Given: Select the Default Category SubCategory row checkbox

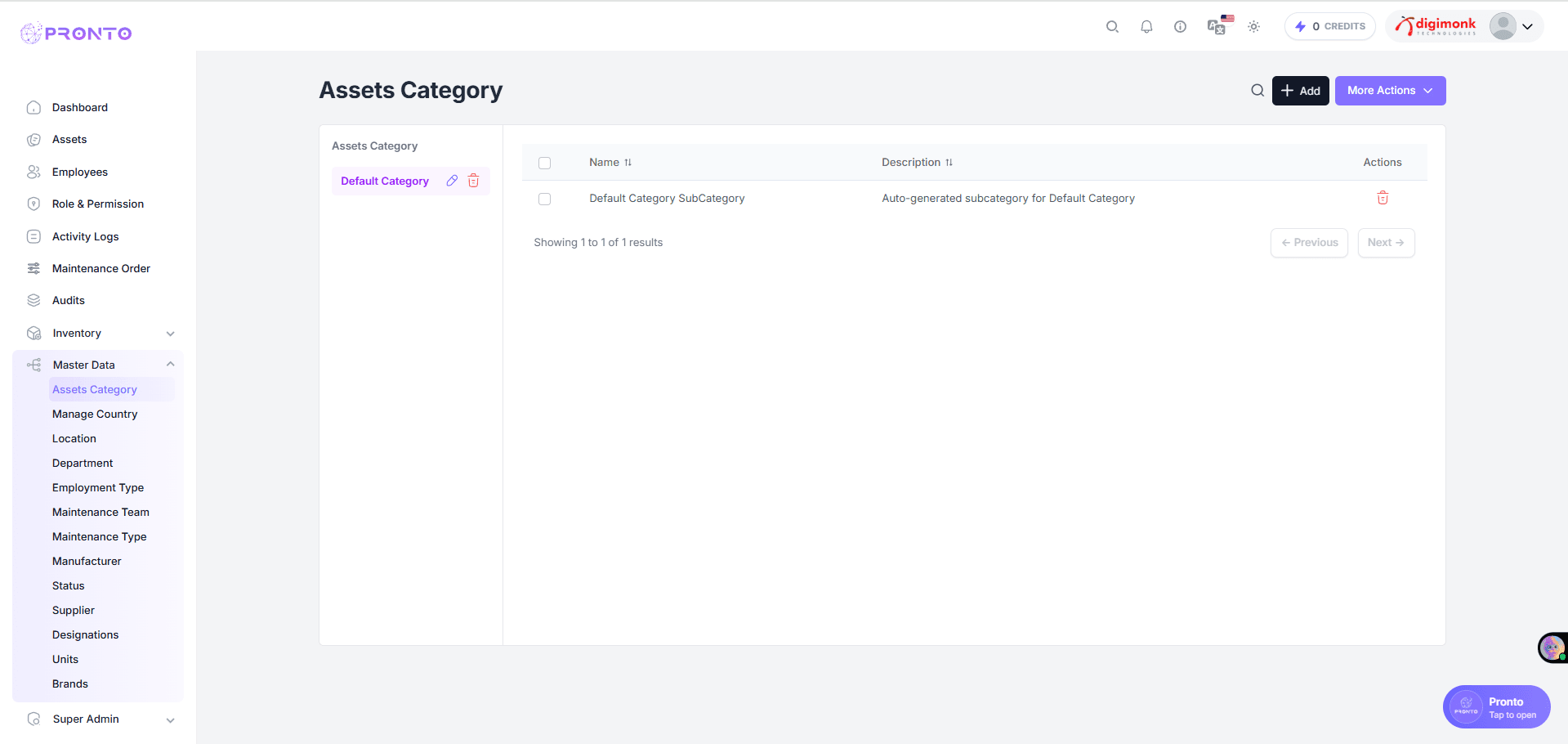Looking at the screenshot, I should click(x=545, y=199).
